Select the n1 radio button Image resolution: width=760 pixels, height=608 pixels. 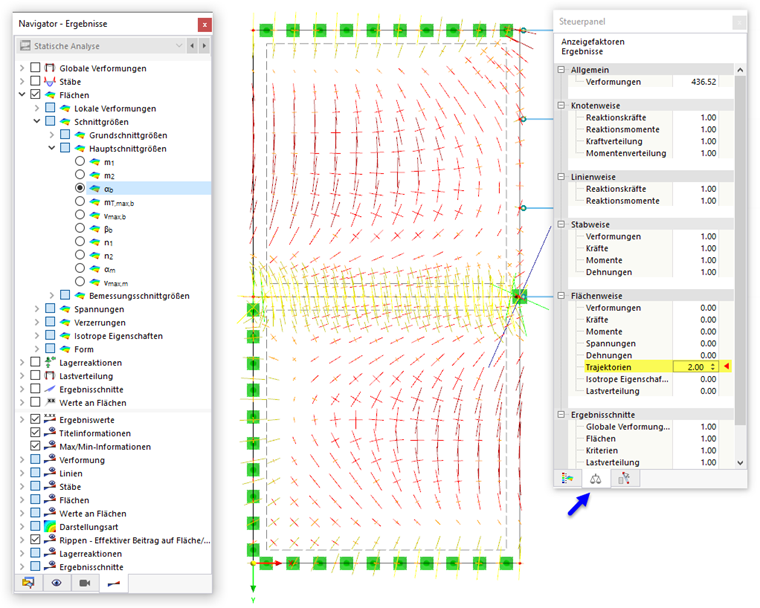[x=80, y=241]
